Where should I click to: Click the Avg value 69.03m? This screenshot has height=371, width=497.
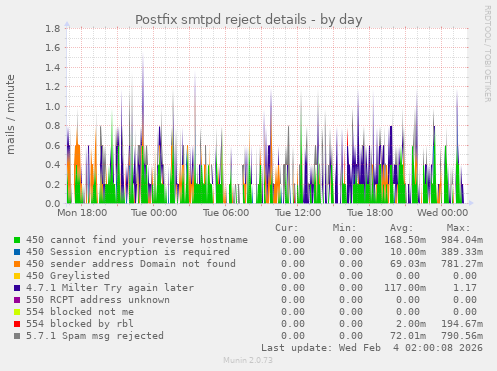coord(408,264)
